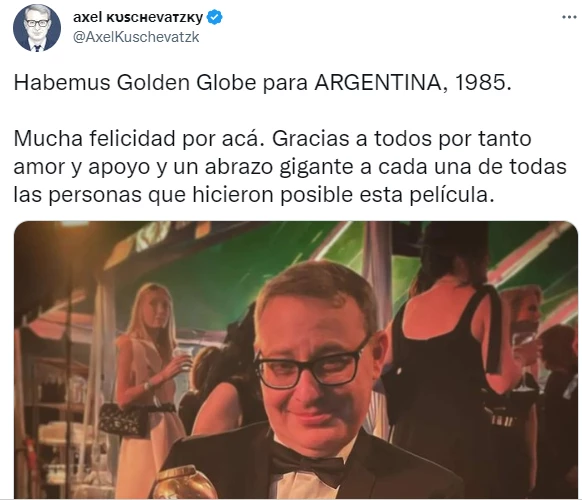This screenshot has width=582, height=500.
Task: Click the paragraph starting with Mucha felicidad
Action: tap(290, 167)
